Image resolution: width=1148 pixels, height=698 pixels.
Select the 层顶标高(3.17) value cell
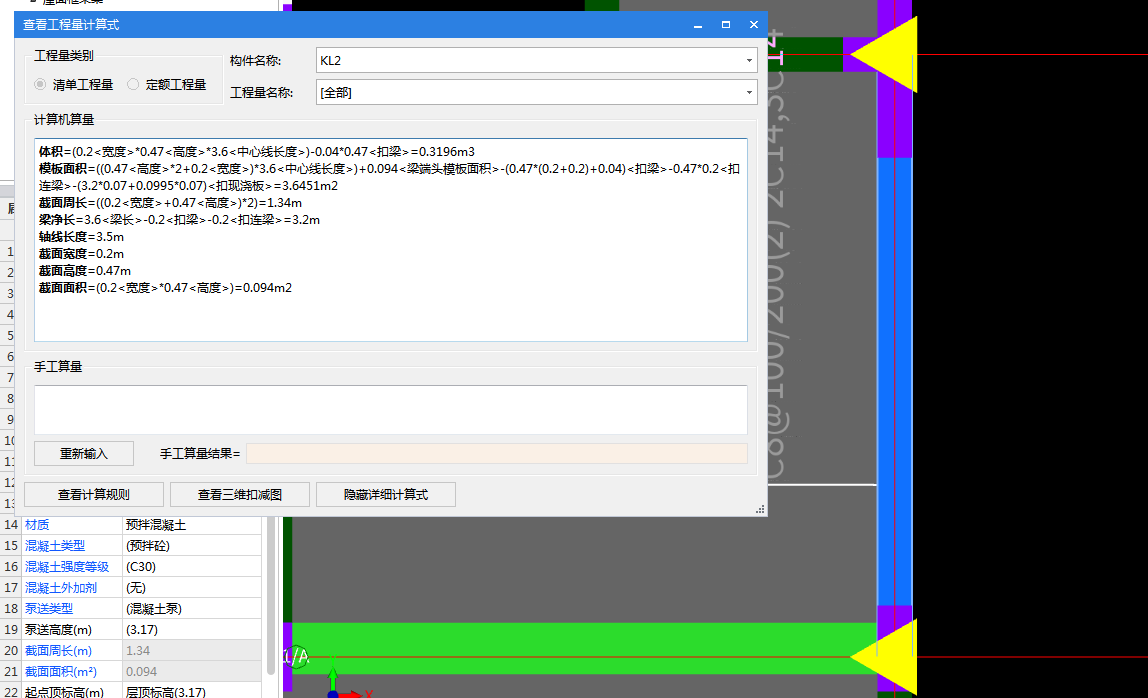[x=192, y=691]
